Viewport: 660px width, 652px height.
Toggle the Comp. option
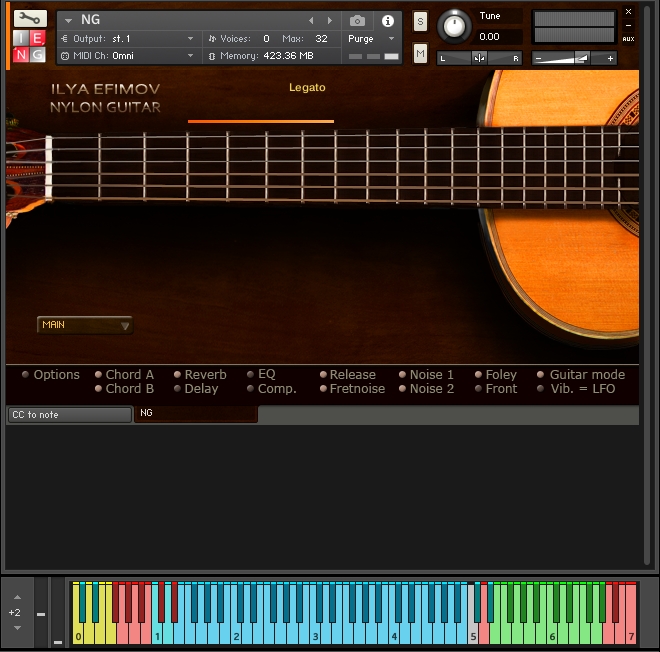pos(250,389)
